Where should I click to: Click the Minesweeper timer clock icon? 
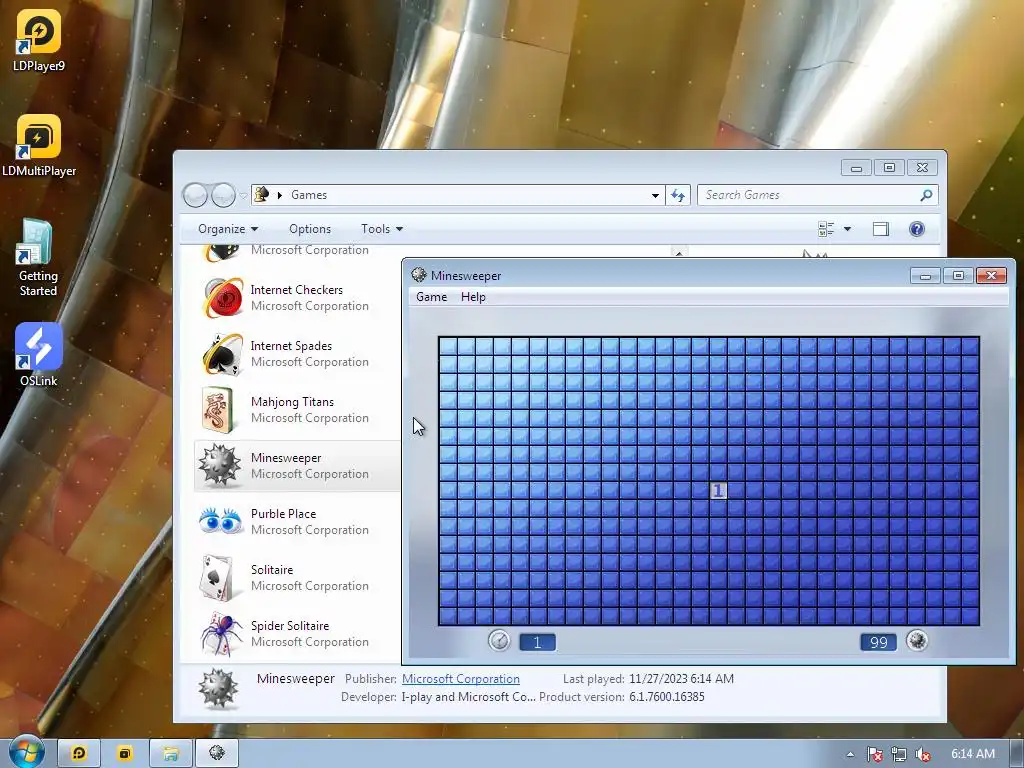point(499,640)
